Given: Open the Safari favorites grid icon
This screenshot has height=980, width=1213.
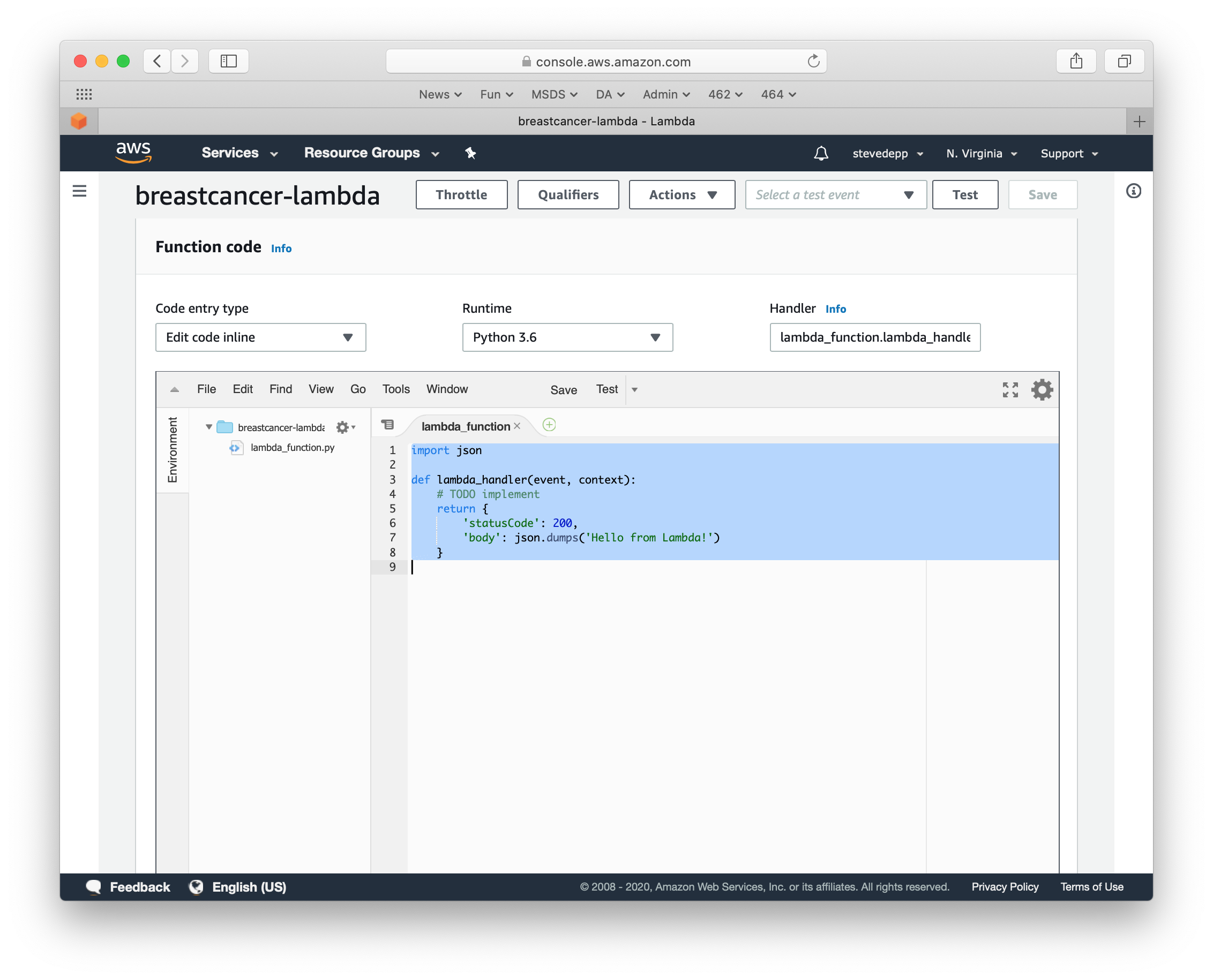Looking at the screenshot, I should click(x=84, y=94).
